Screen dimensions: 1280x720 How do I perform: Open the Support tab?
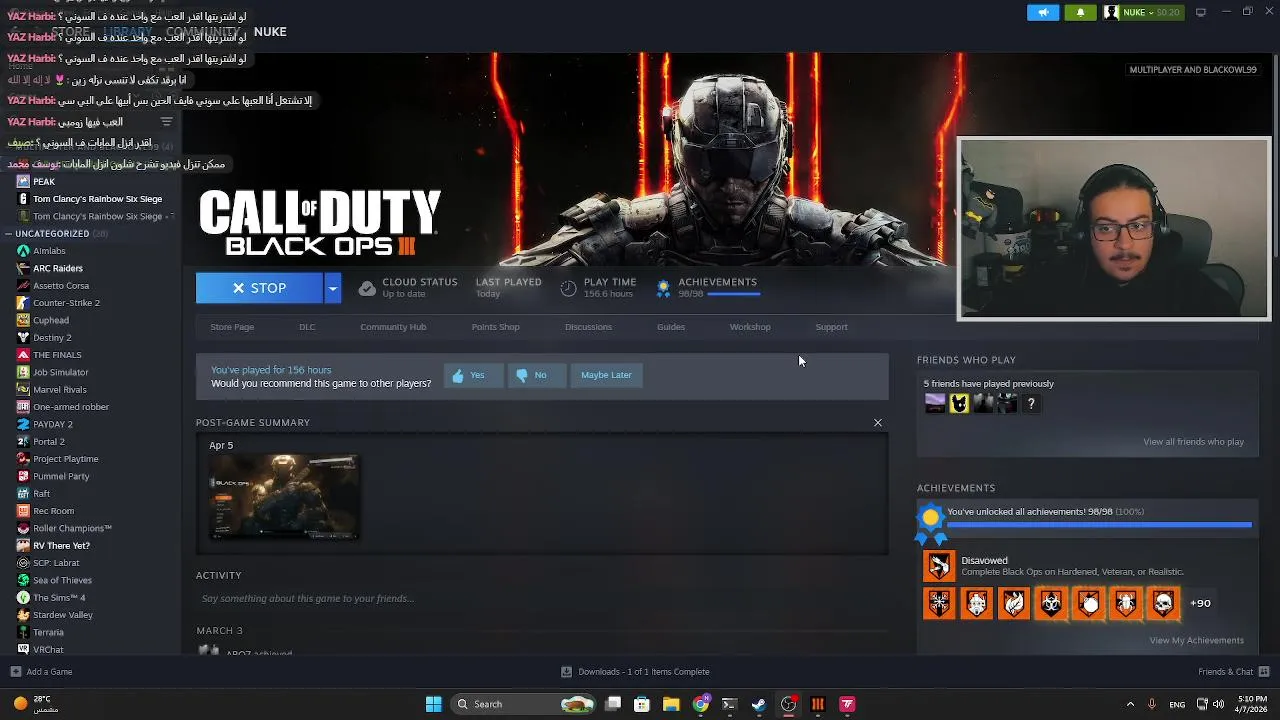coord(831,327)
